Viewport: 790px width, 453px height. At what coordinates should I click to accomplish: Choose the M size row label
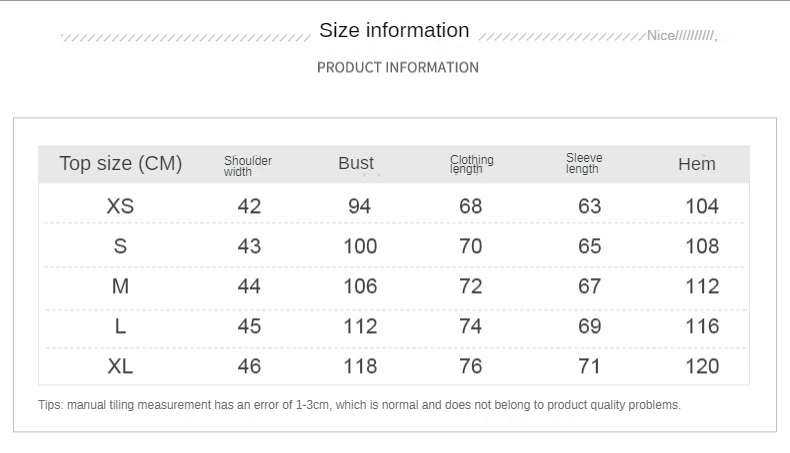click(120, 286)
